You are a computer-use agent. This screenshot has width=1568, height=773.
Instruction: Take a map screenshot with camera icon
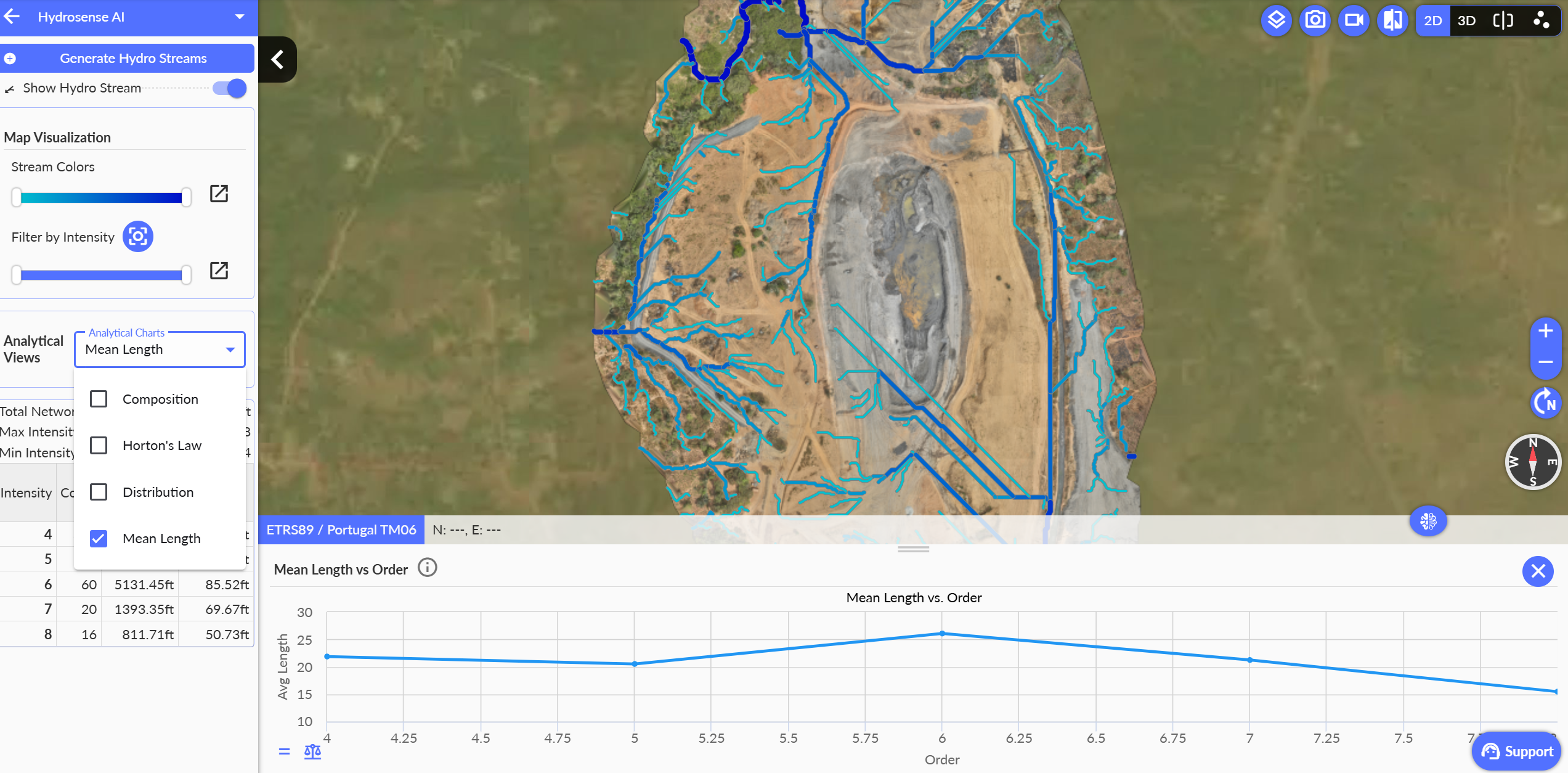tap(1315, 20)
